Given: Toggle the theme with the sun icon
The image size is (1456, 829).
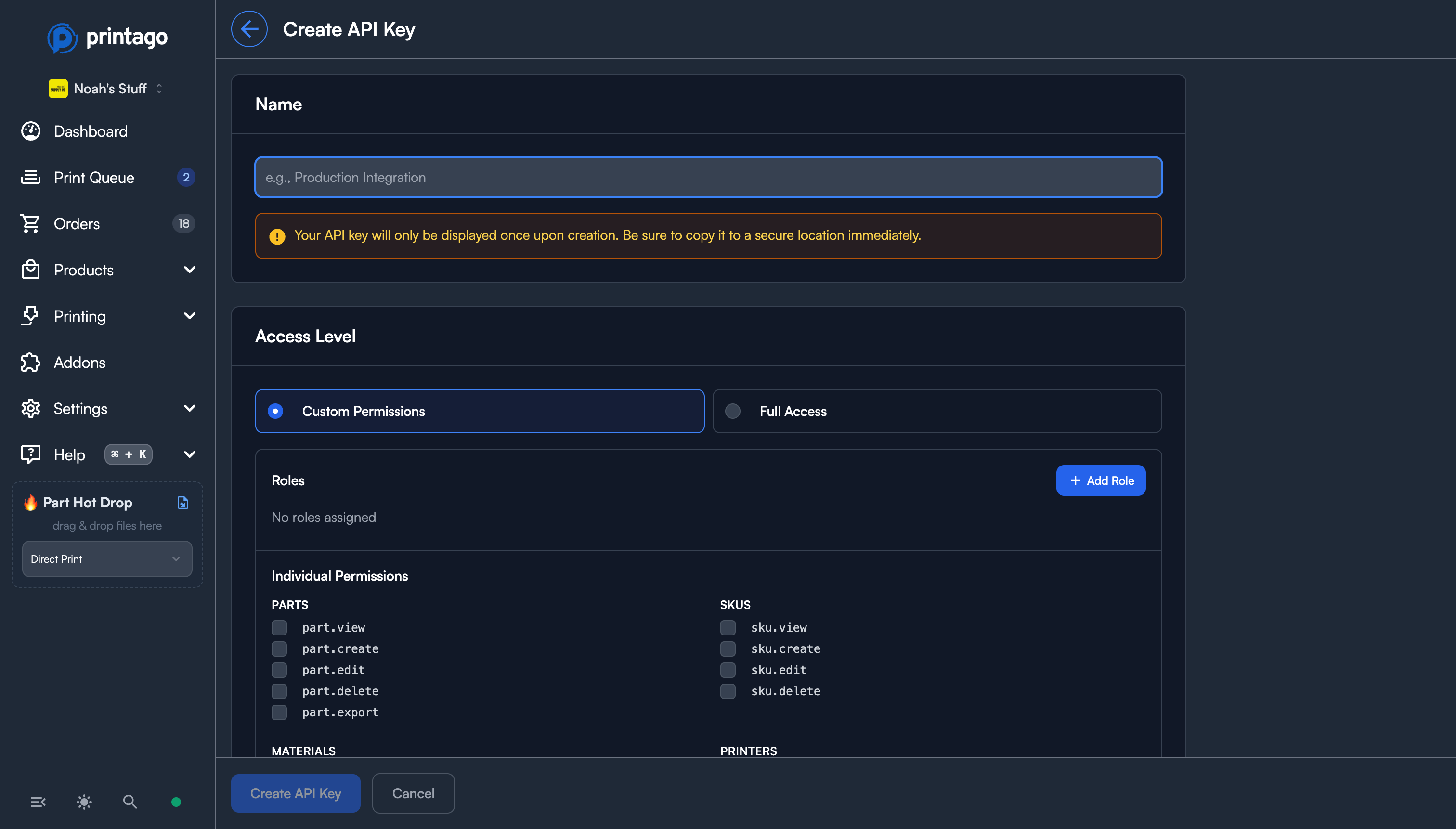Looking at the screenshot, I should 84,802.
